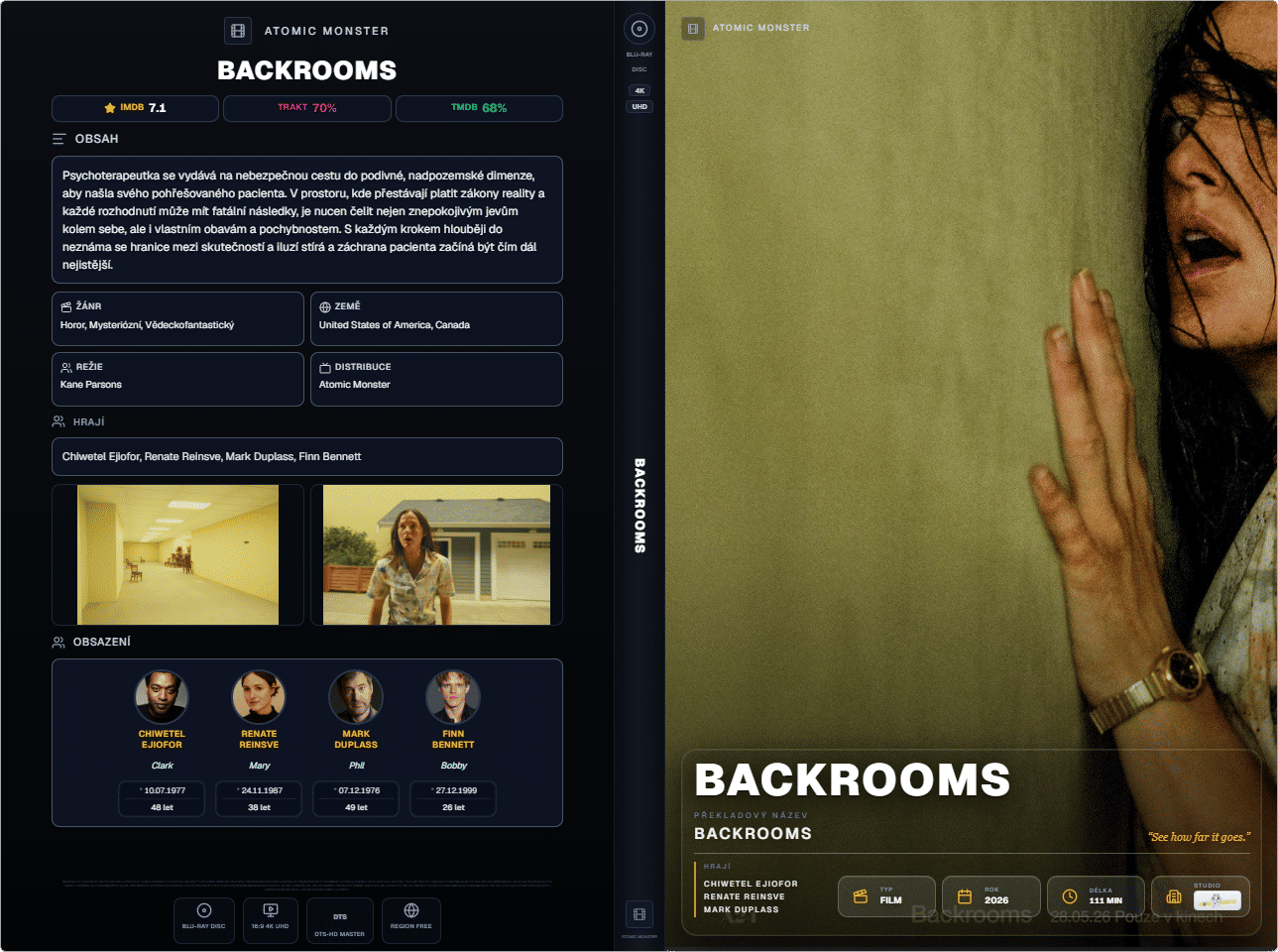
Task: Click Chiwetel Ejiofor's portrait
Action: coord(162,697)
